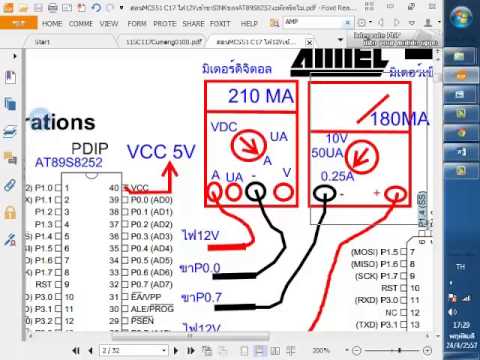Click the Save icon in quick access toolbar

(x=38, y=7)
